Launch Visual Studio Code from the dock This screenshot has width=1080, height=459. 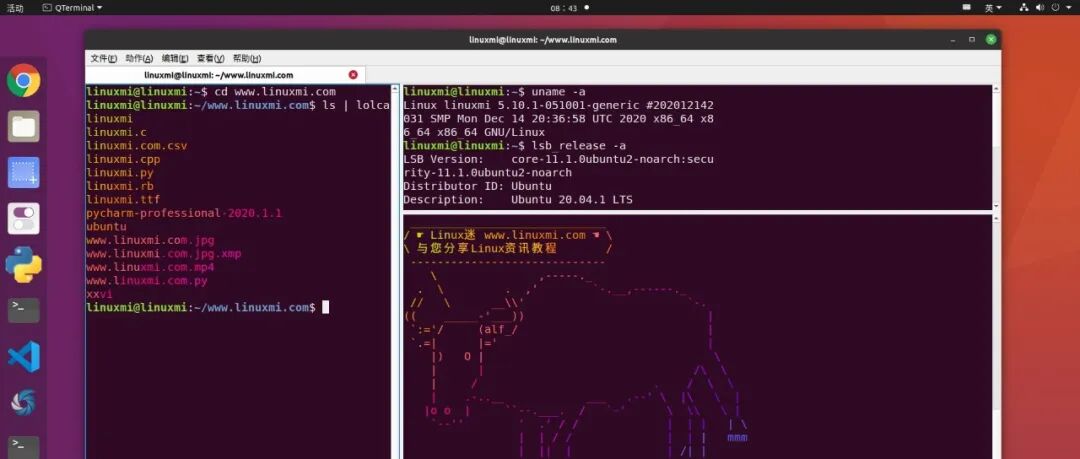[23, 357]
